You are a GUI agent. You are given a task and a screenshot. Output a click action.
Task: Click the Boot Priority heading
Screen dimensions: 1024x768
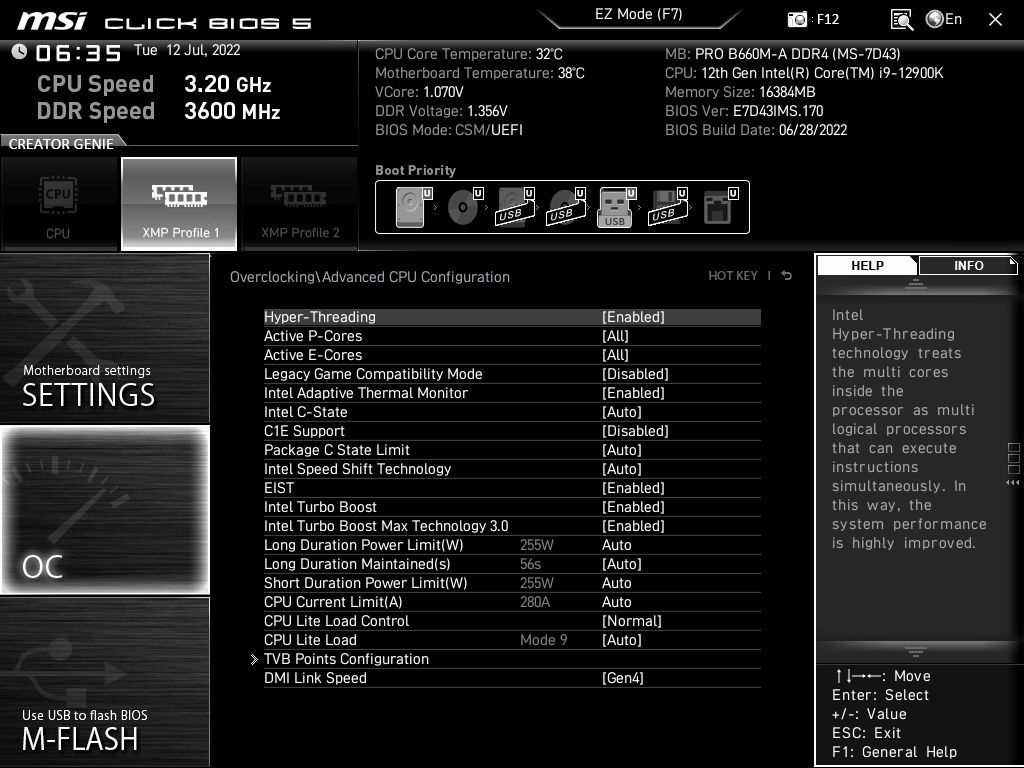415,170
